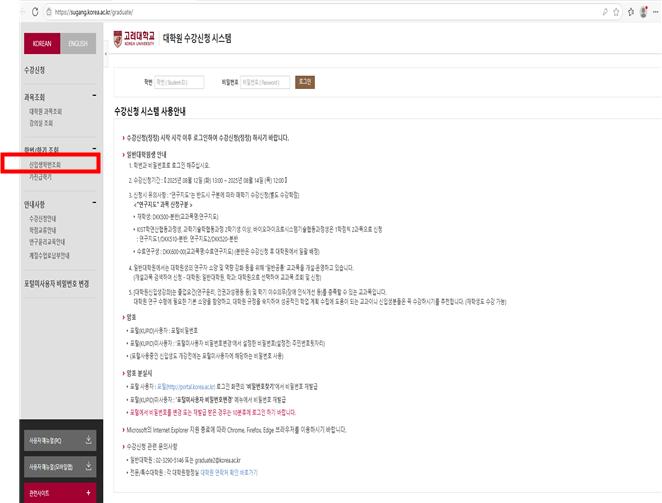Click the brown 로그인 button

pyautogui.click(x=305, y=82)
